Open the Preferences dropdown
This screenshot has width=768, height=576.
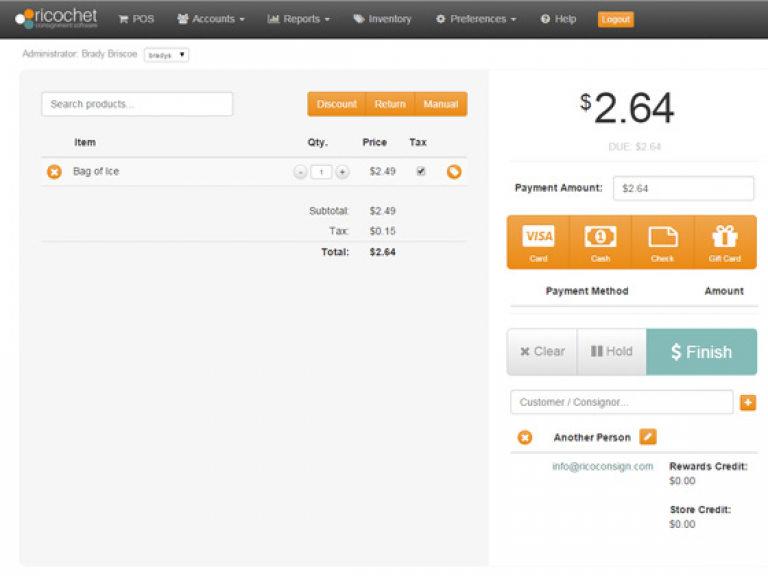coord(476,19)
